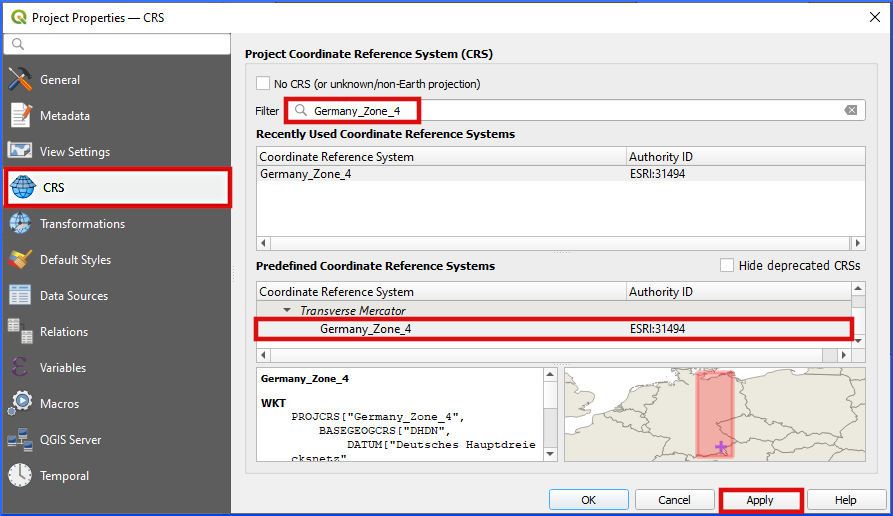Toggle Hide deprecated CRSs checkbox

(x=727, y=265)
